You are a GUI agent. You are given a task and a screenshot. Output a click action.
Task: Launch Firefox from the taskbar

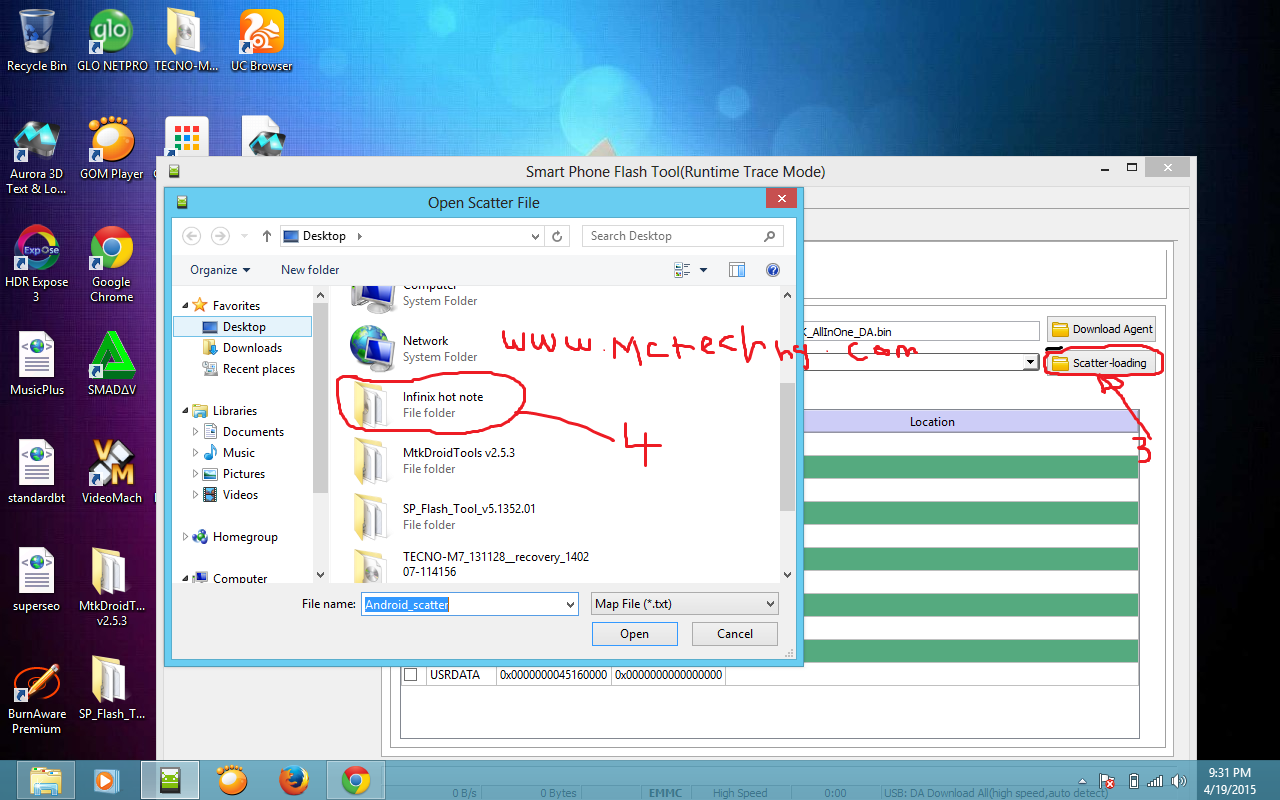(294, 780)
